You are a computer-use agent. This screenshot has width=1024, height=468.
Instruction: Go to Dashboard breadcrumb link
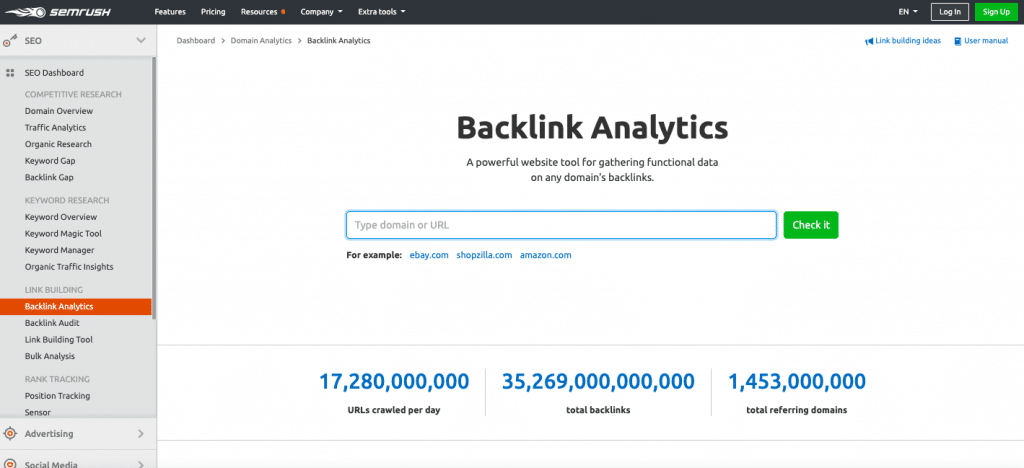(x=195, y=40)
